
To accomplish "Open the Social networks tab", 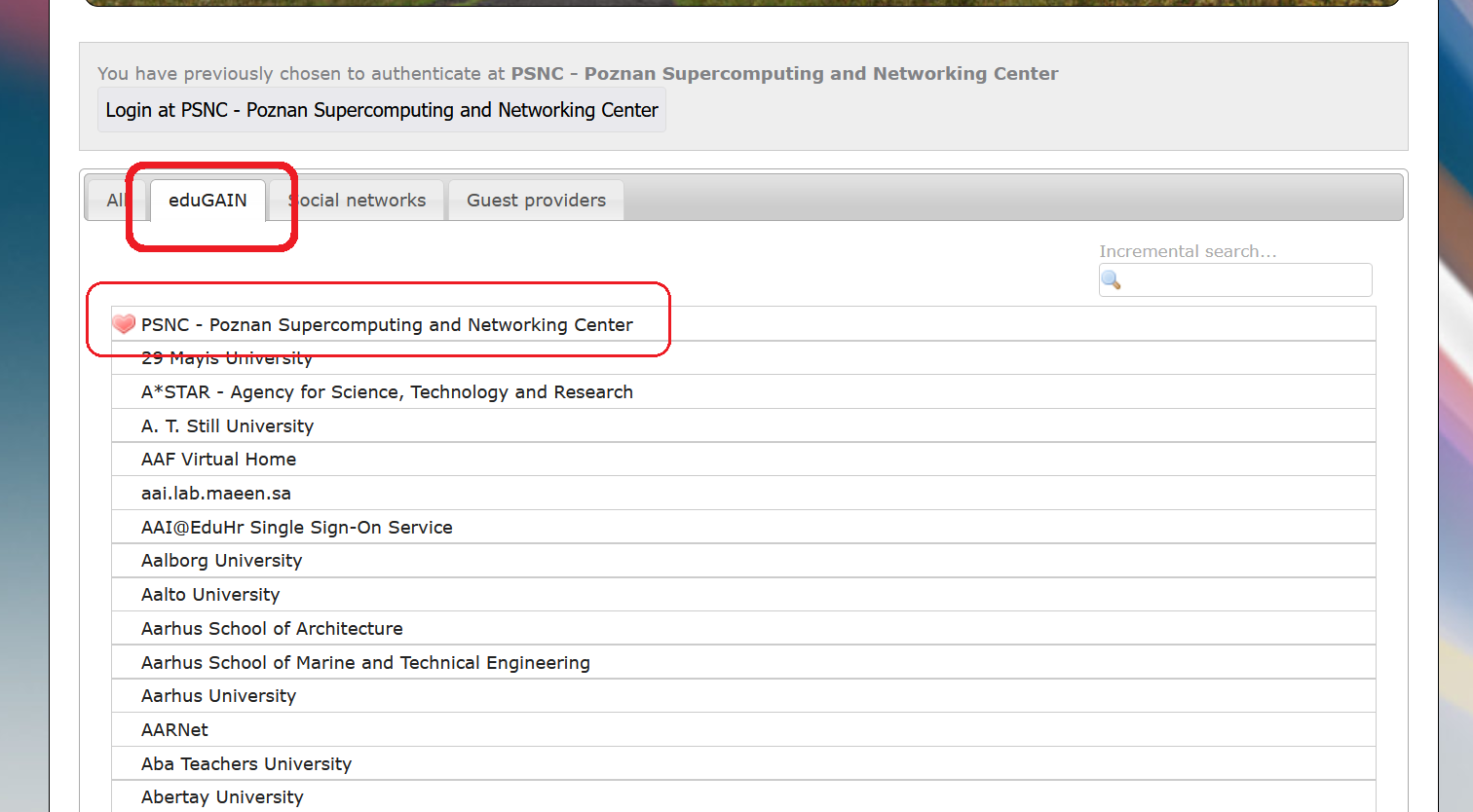I will click(x=357, y=201).
